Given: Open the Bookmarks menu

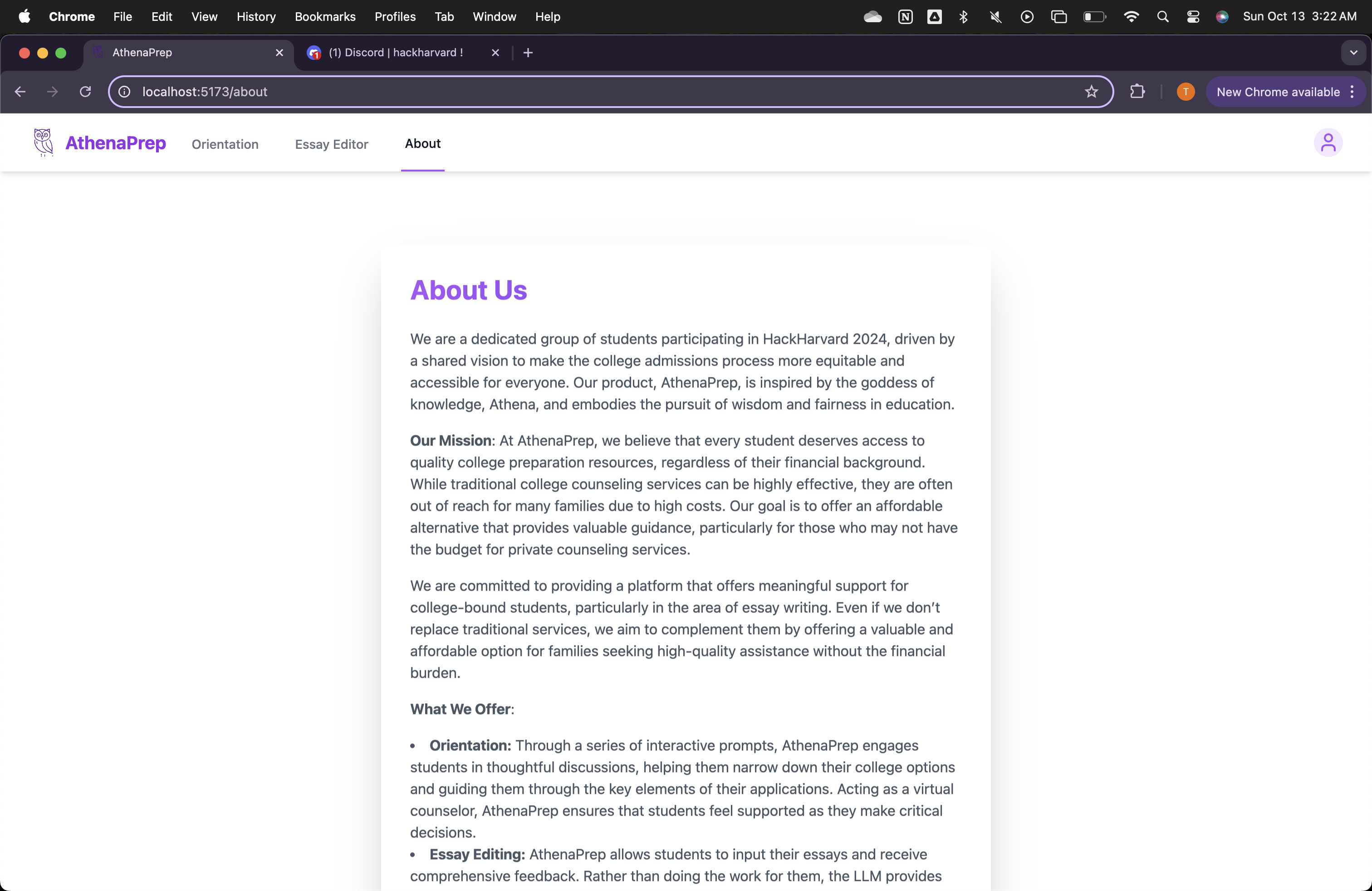Looking at the screenshot, I should click(324, 17).
